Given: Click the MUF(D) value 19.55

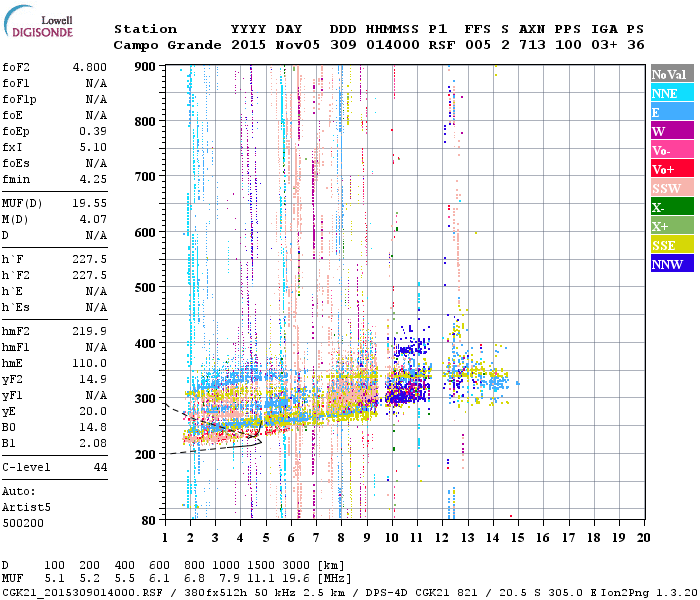Looking at the screenshot, I should tap(90, 203).
